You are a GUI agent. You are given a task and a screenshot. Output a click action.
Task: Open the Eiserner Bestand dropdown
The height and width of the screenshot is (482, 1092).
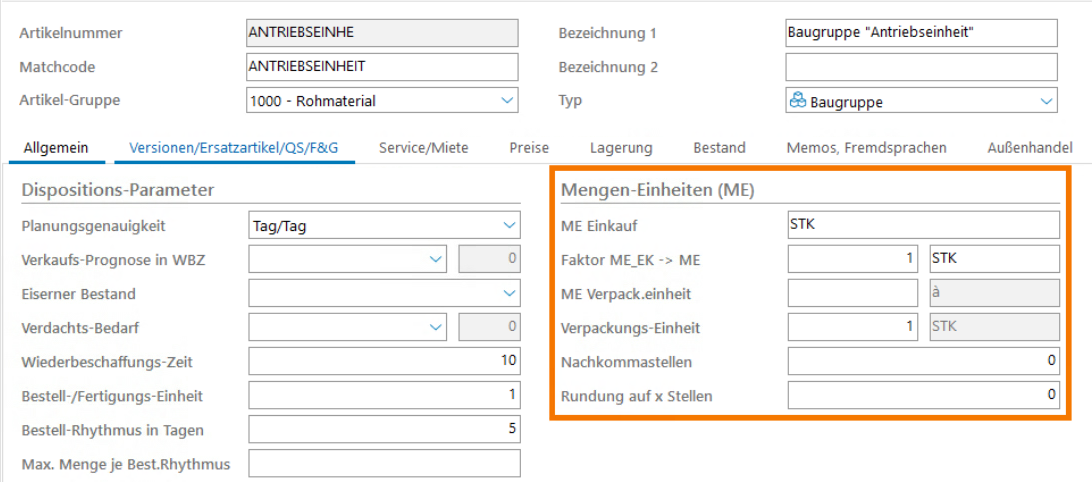pyautogui.click(x=508, y=294)
